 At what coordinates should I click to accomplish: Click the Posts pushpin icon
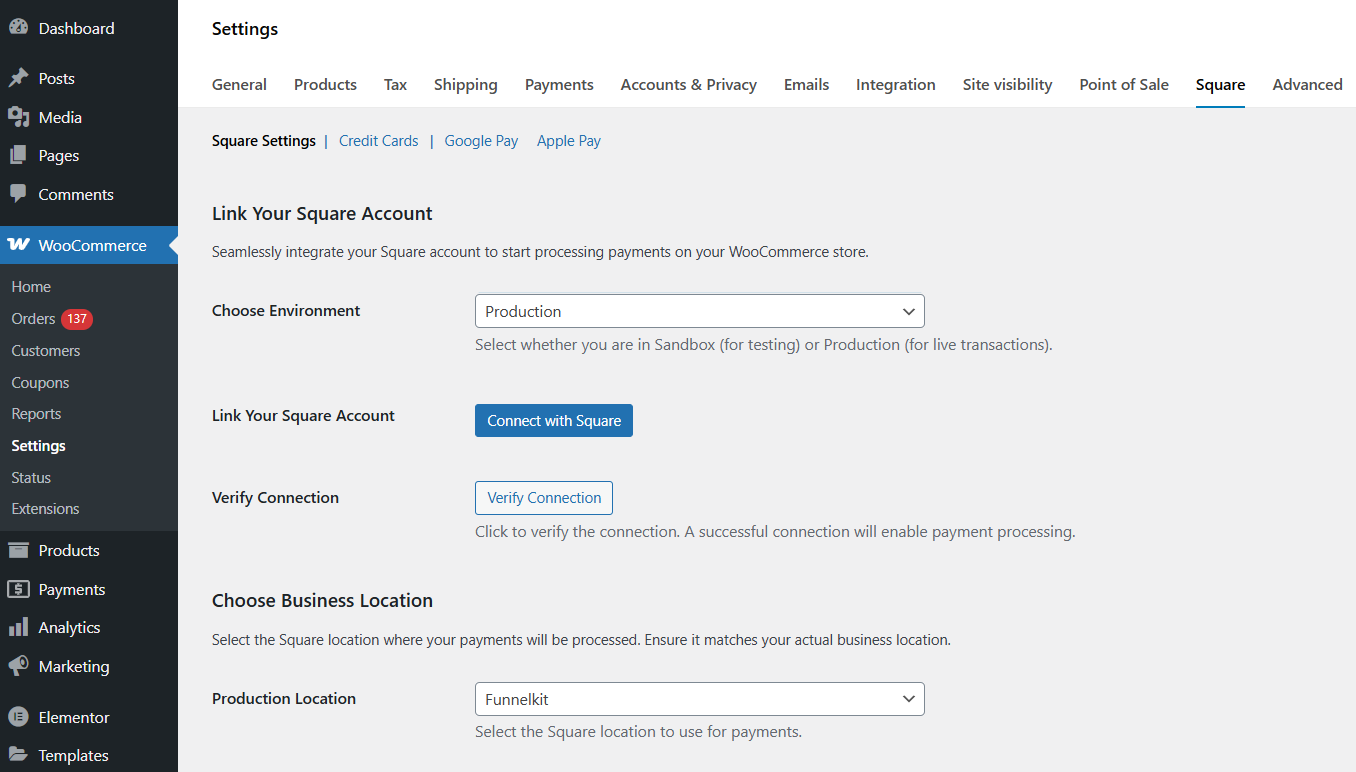tap(18, 78)
